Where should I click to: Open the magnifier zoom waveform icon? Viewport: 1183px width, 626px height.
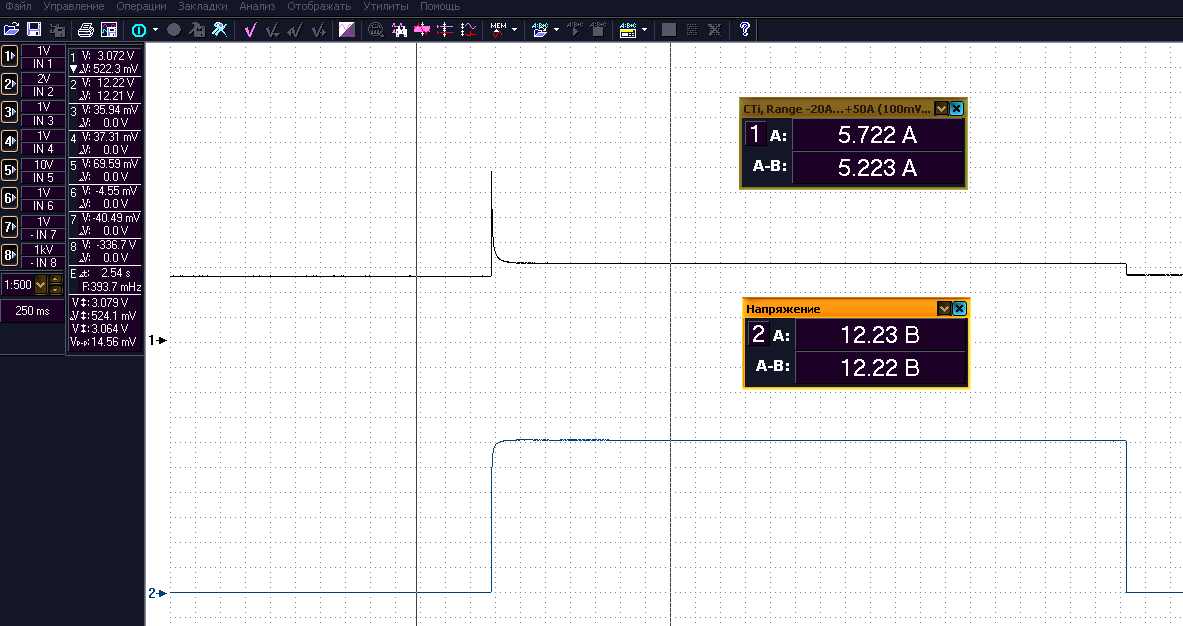tap(376, 29)
